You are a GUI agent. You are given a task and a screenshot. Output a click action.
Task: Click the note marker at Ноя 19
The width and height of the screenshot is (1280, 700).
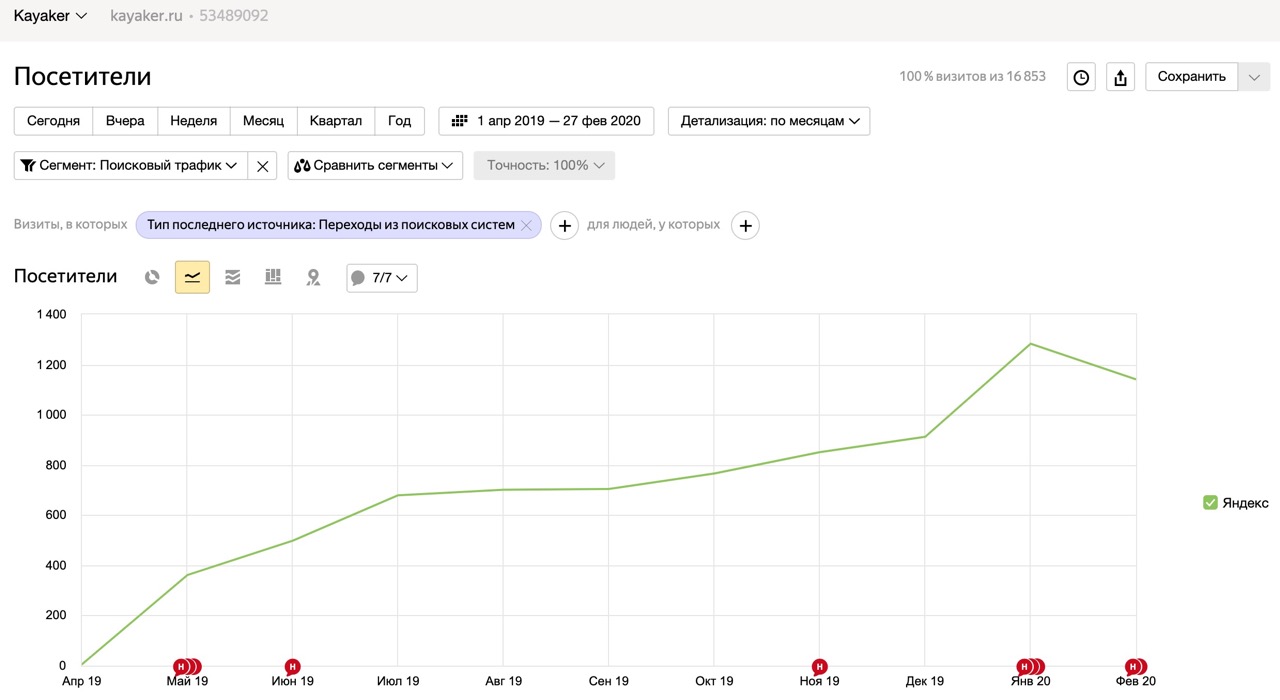pyautogui.click(x=820, y=666)
